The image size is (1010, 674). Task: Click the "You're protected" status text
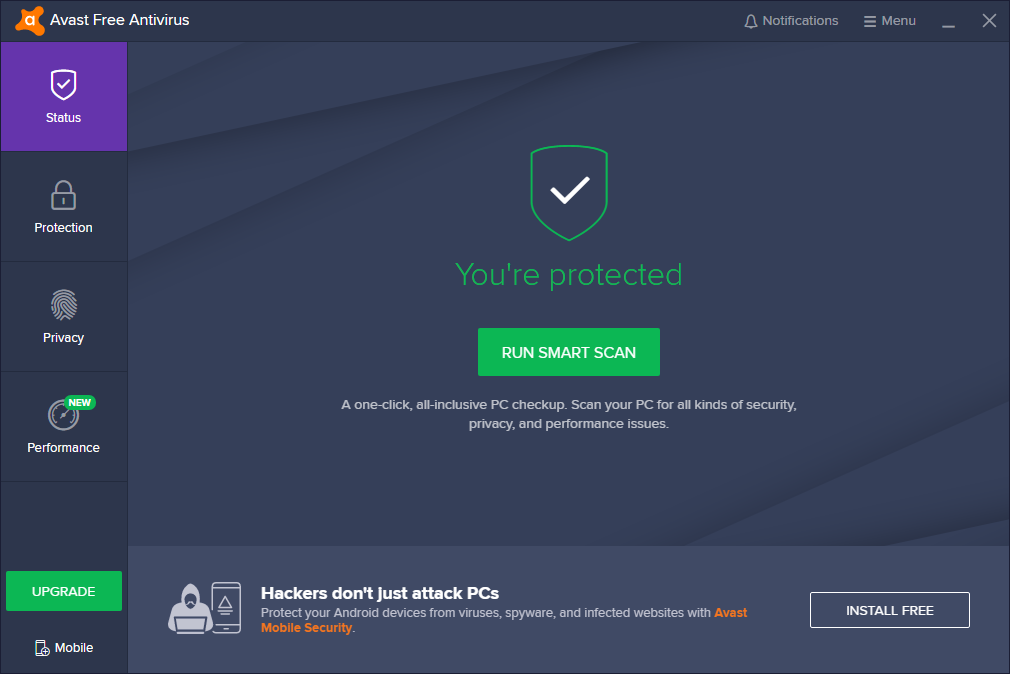pyautogui.click(x=569, y=275)
